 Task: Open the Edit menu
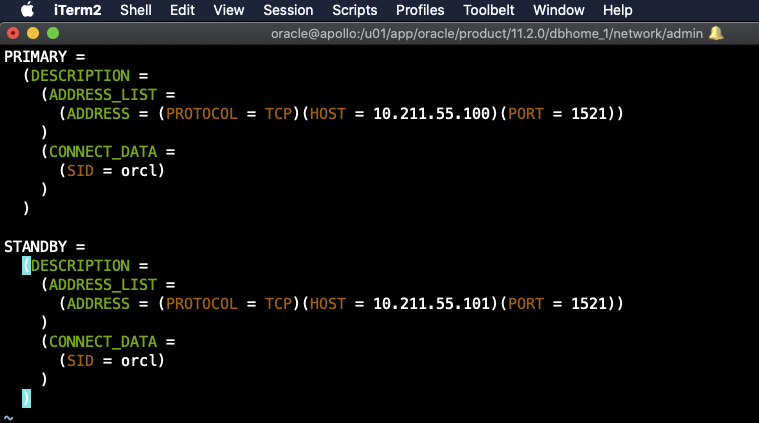click(182, 10)
